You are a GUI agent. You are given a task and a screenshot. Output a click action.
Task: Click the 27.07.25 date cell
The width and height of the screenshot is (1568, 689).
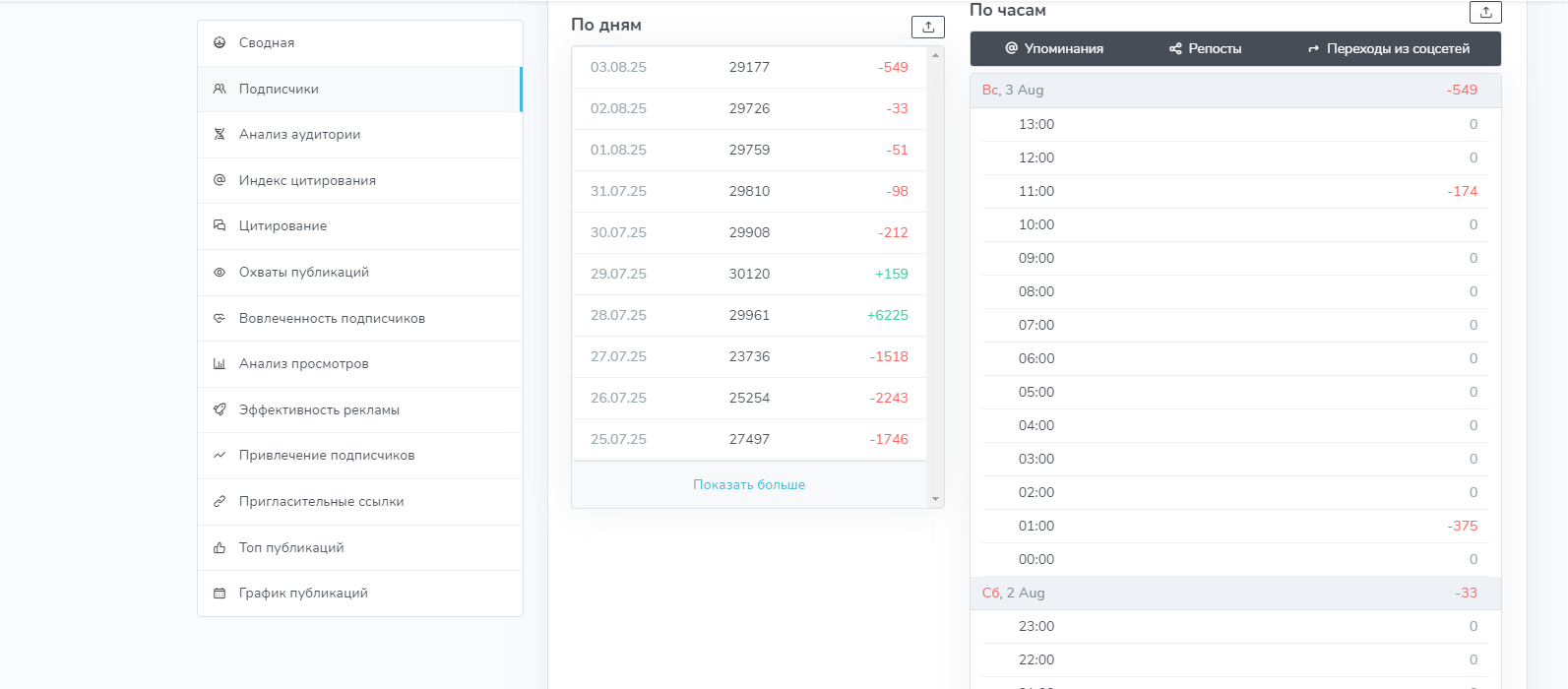[x=618, y=356]
